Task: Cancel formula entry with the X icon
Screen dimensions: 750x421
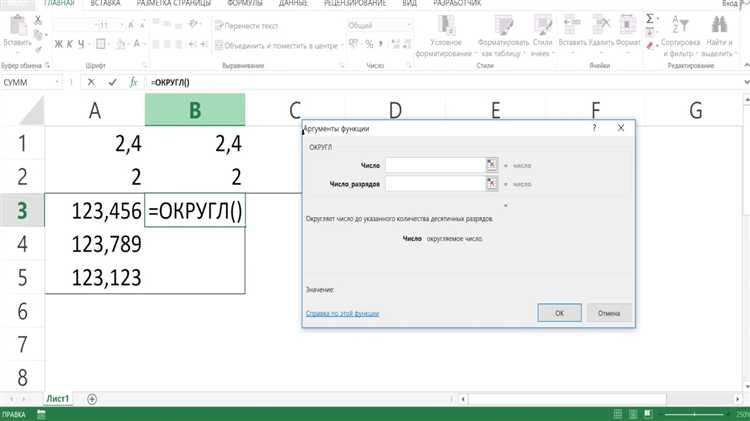Action: click(91, 82)
